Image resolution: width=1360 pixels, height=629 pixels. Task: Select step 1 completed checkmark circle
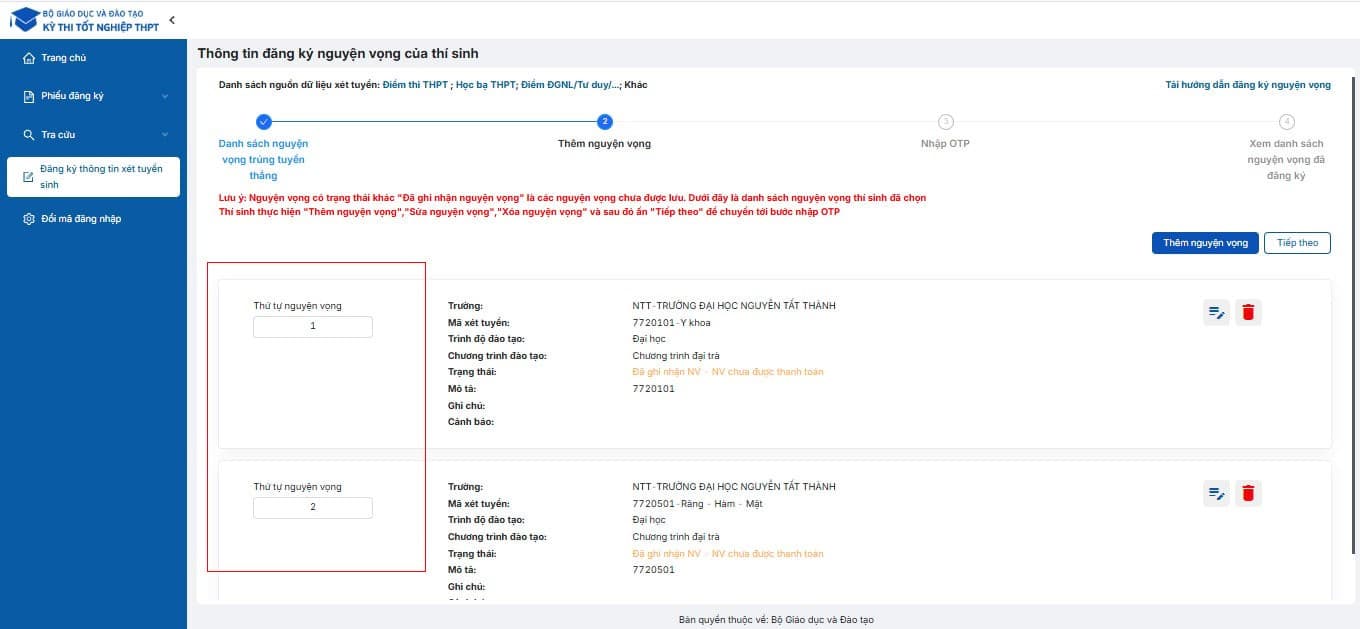click(x=264, y=122)
